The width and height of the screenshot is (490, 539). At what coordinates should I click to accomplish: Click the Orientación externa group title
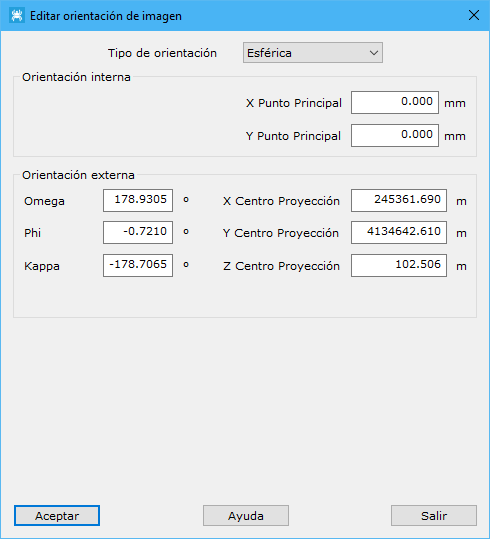click(x=78, y=175)
